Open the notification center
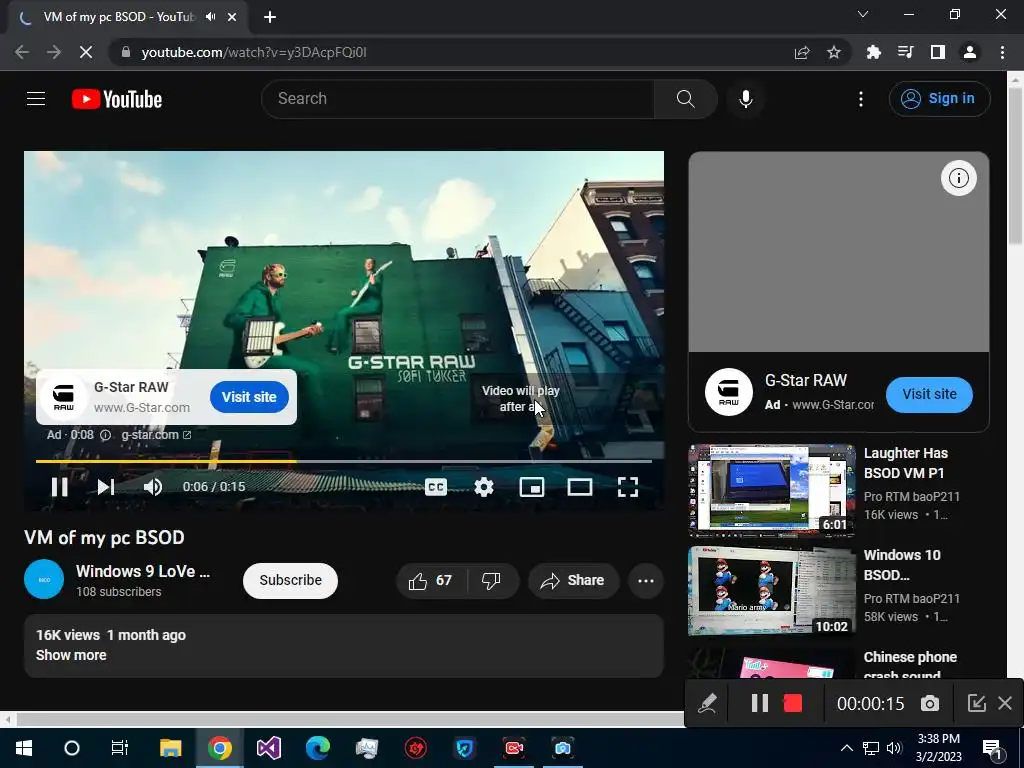Viewport: 1024px width, 768px height. coord(993,748)
